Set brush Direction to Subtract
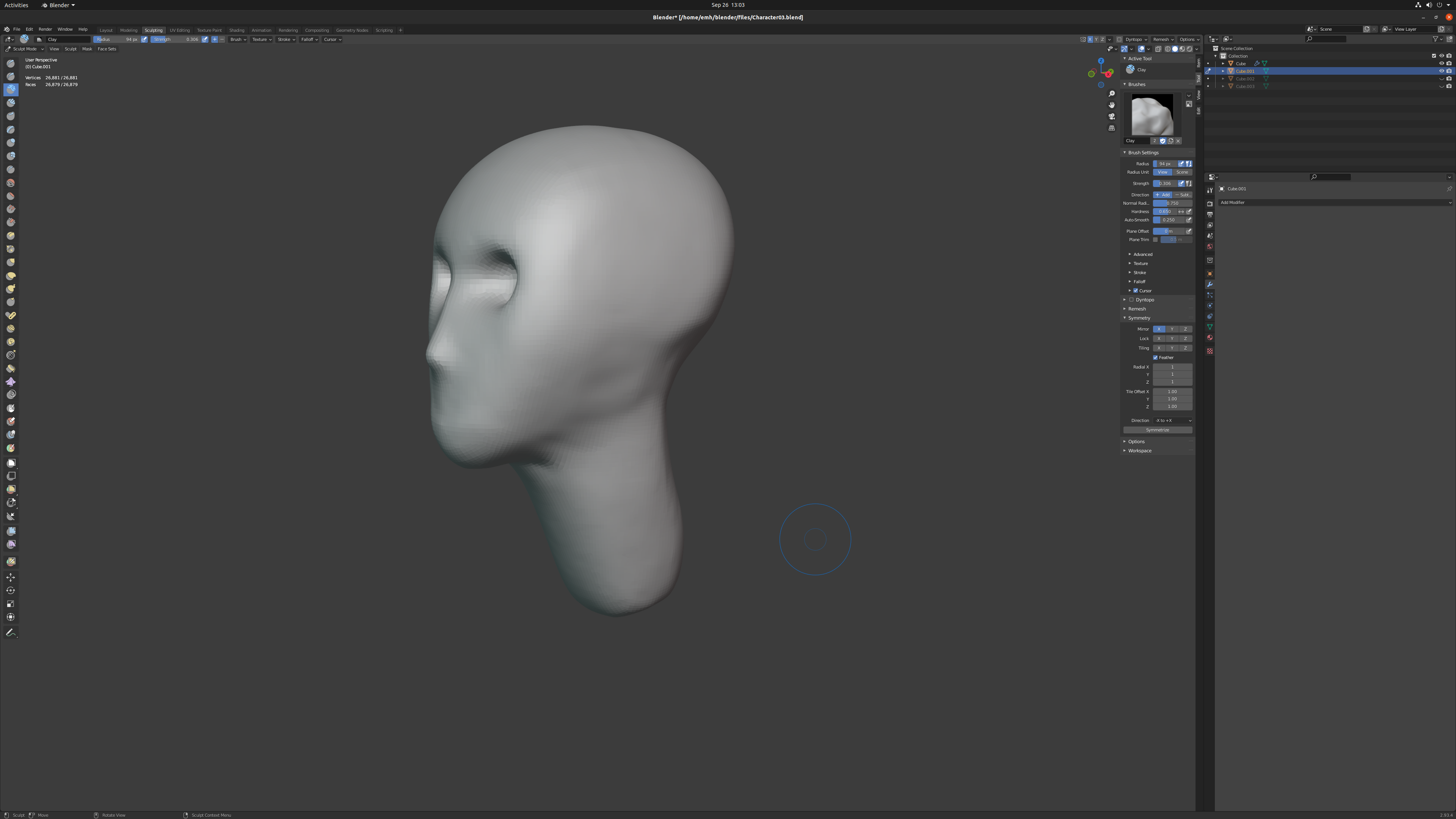The image size is (1456, 819). (1183, 195)
